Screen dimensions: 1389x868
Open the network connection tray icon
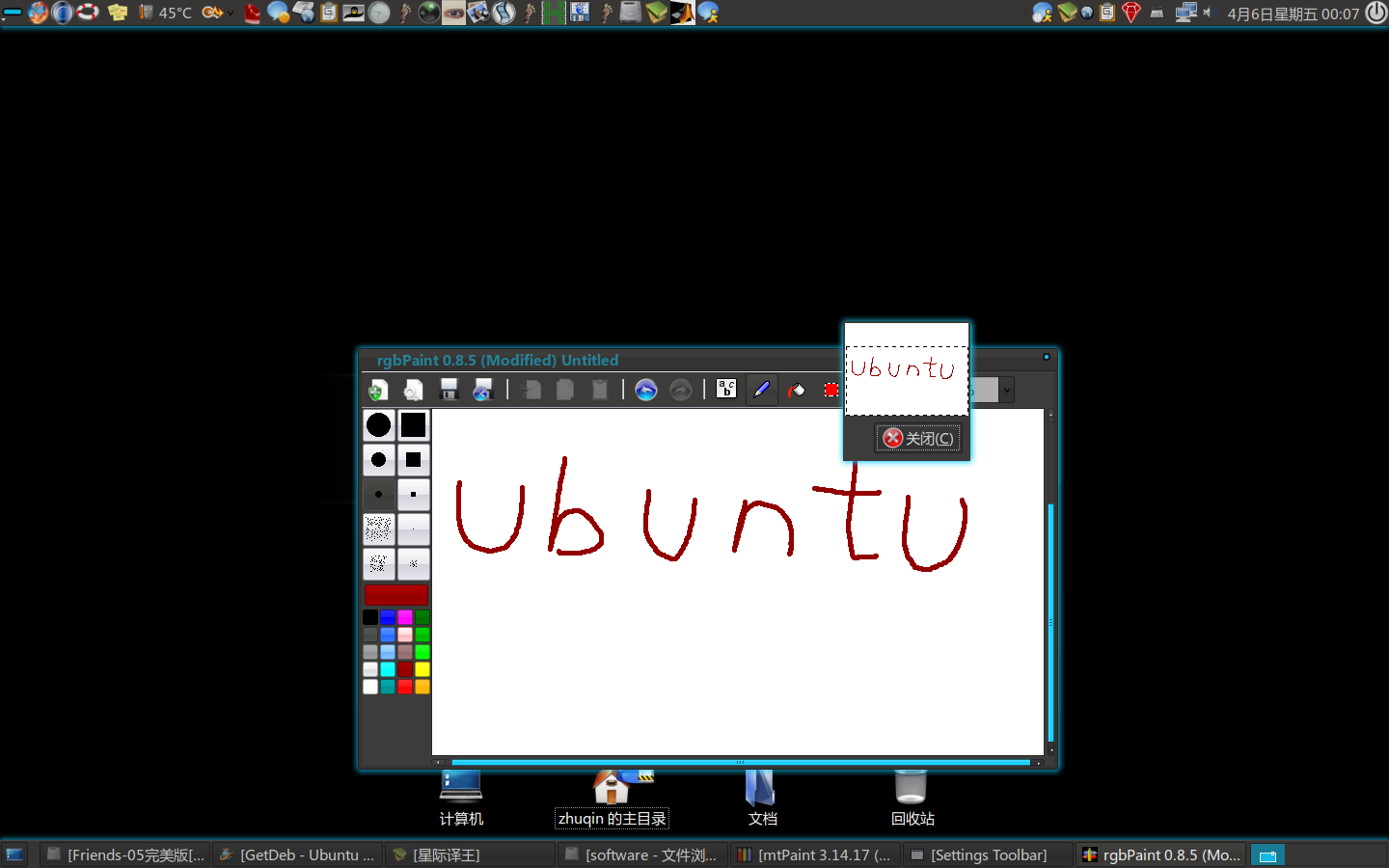point(1185,13)
